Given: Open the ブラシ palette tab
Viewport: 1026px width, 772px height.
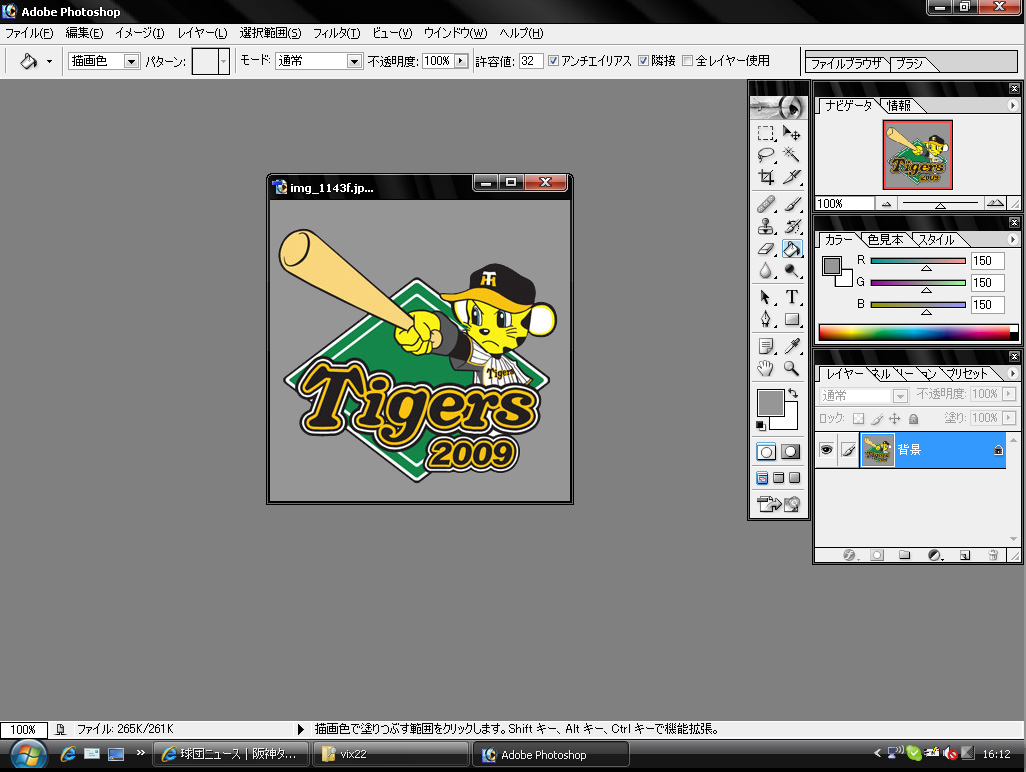Looking at the screenshot, I should (910, 63).
